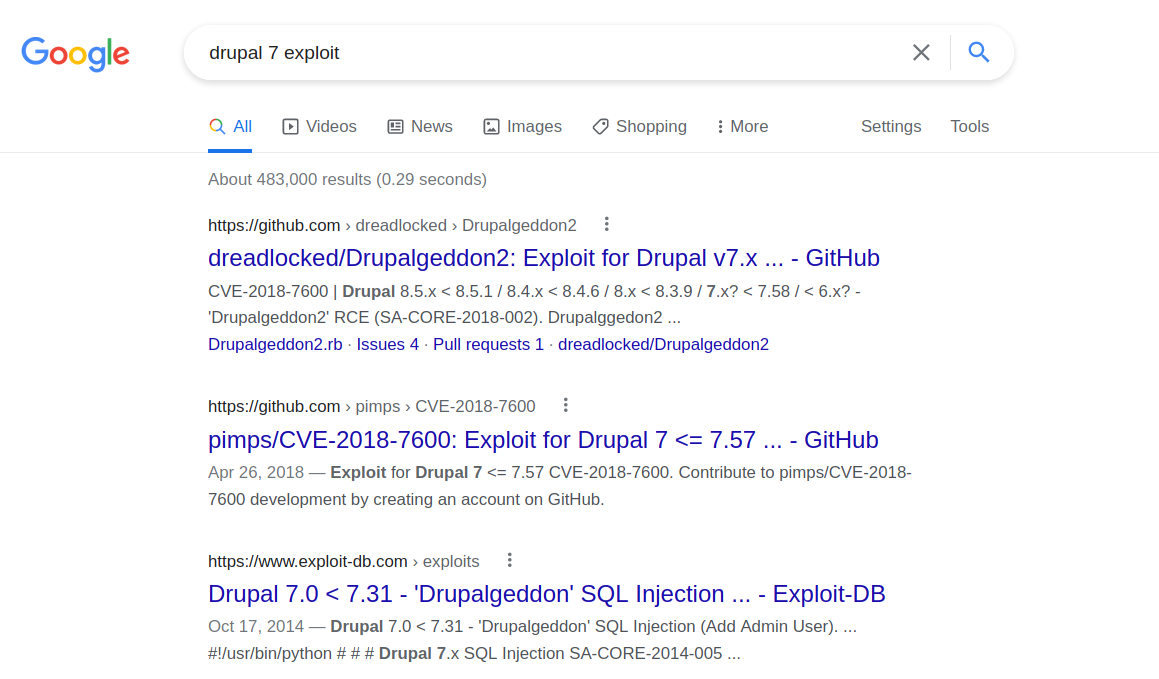Open options menu for dreadlocked Drupalgeddon2 result
Screen dimensions: 1159x679
click(x=607, y=224)
